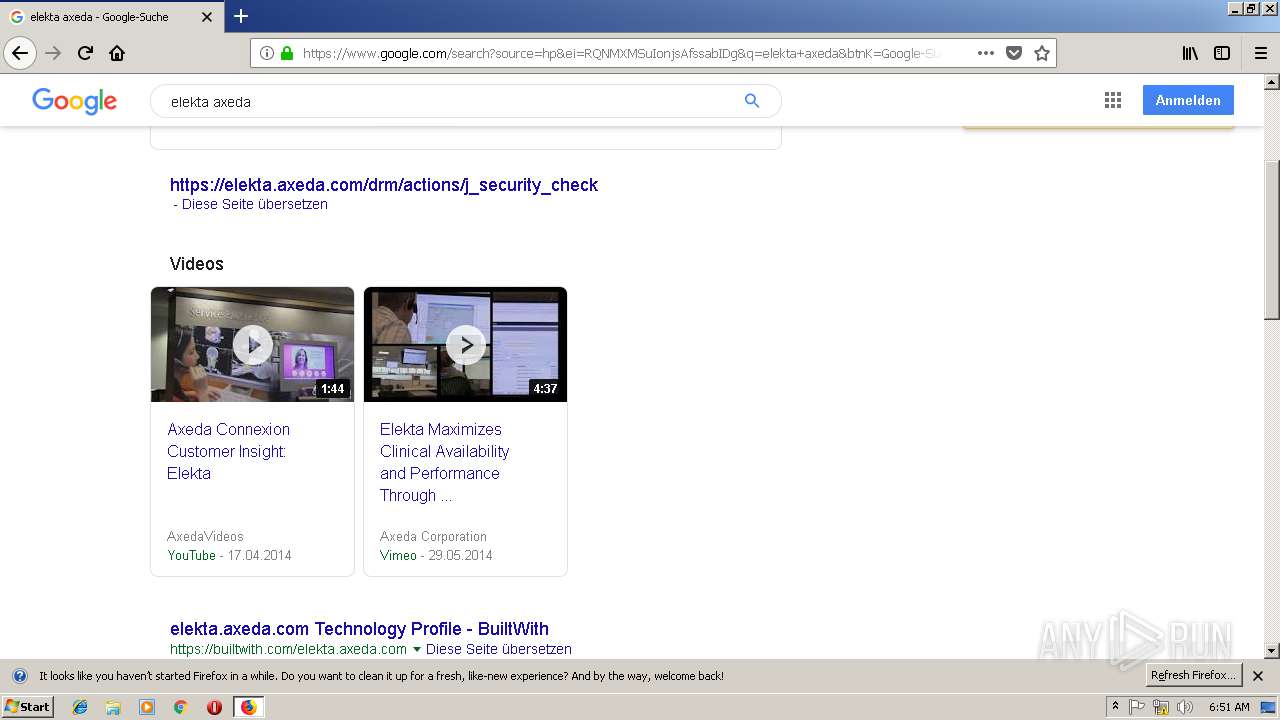This screenshot has height=720, width=1280.
Task: Expand the builtwith.com URL dropdown arrow
Action: (x=417, y=650)
